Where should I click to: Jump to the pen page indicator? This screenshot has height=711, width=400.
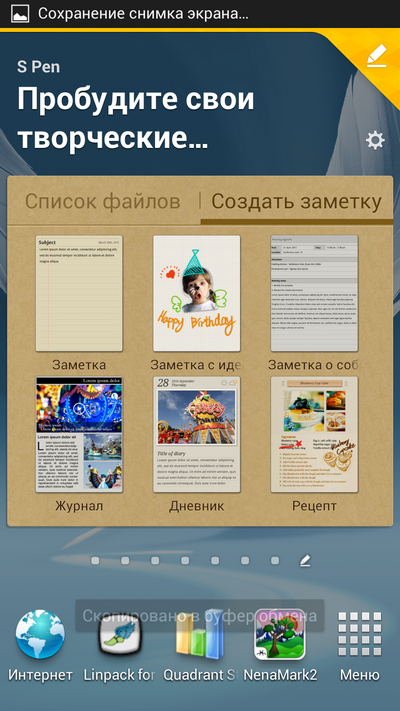(x=305, y=561)
